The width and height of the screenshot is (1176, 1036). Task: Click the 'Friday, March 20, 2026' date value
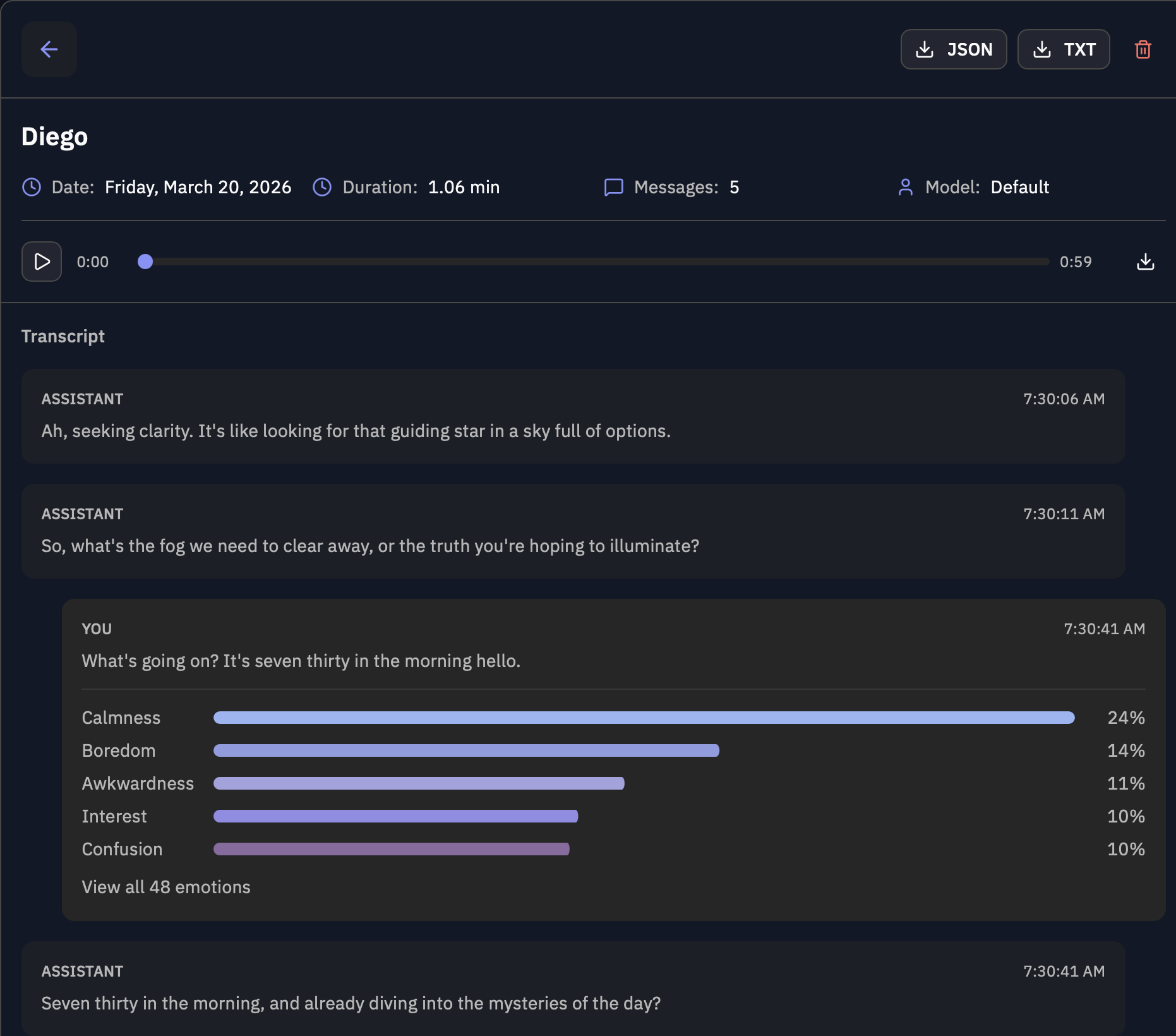(x=198, y=187)
